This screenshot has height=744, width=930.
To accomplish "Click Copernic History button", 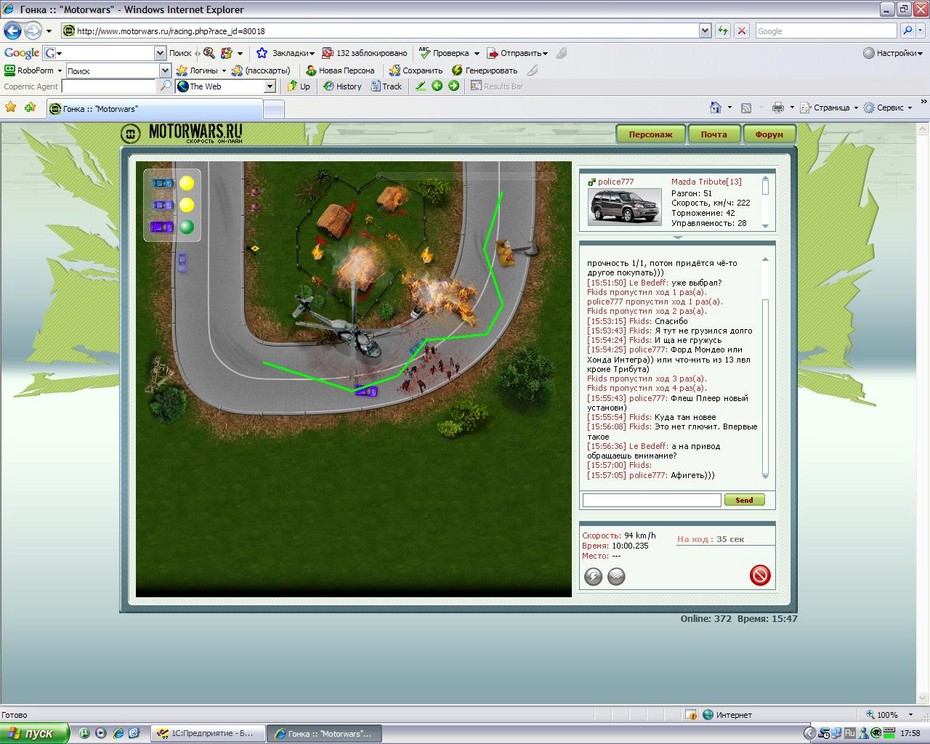I will (x=342, y=86).
